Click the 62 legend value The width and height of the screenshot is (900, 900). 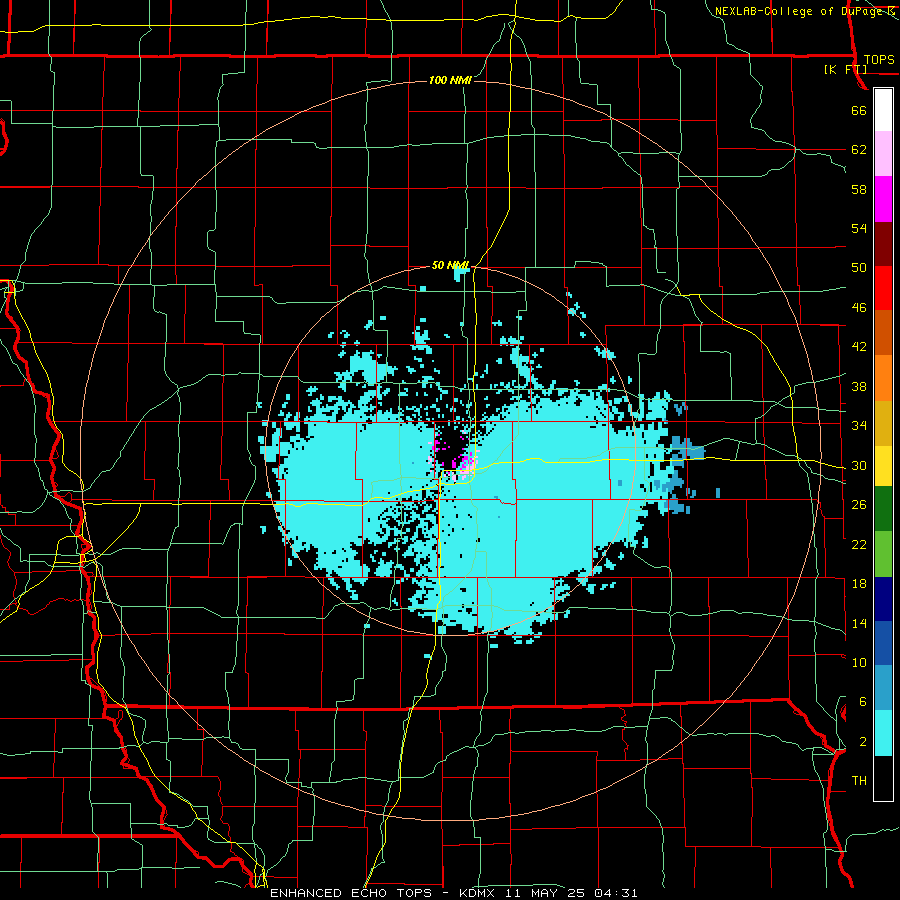859,150
